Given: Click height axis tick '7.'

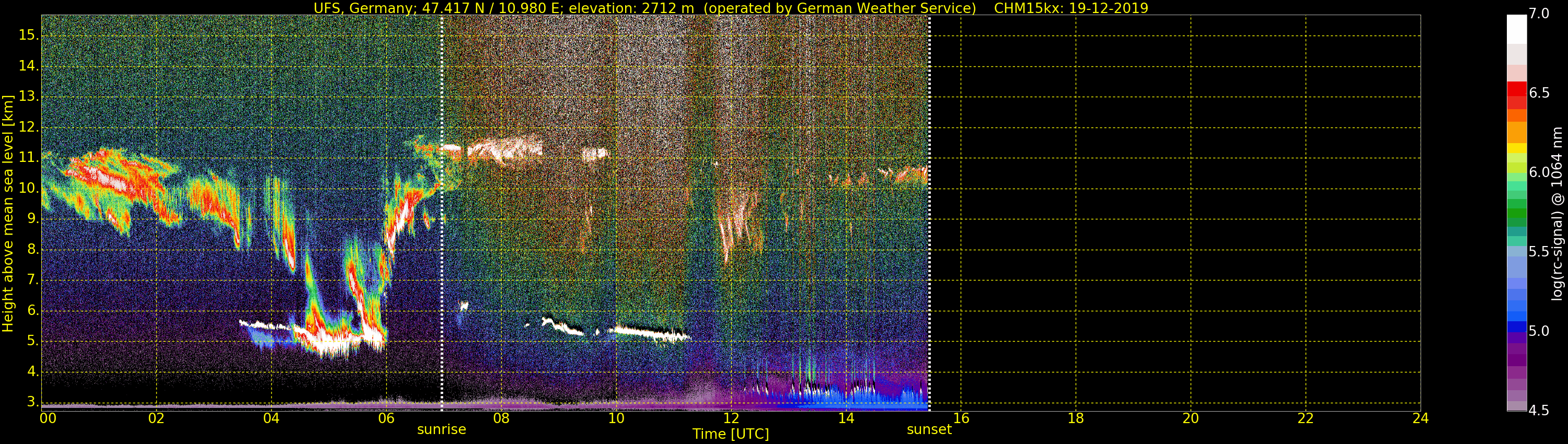Looking at the screenshot, I should 33,280.
